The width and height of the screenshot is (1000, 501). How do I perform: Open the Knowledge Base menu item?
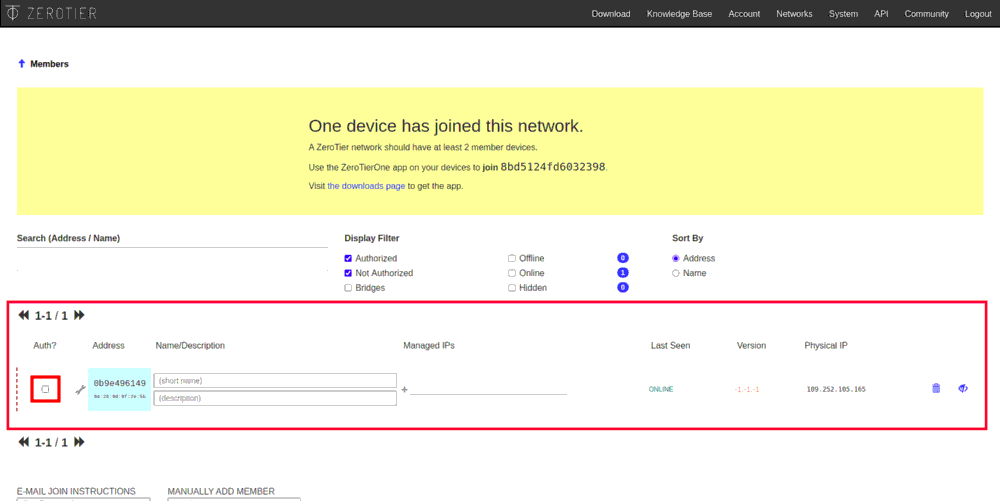[679, 14]
